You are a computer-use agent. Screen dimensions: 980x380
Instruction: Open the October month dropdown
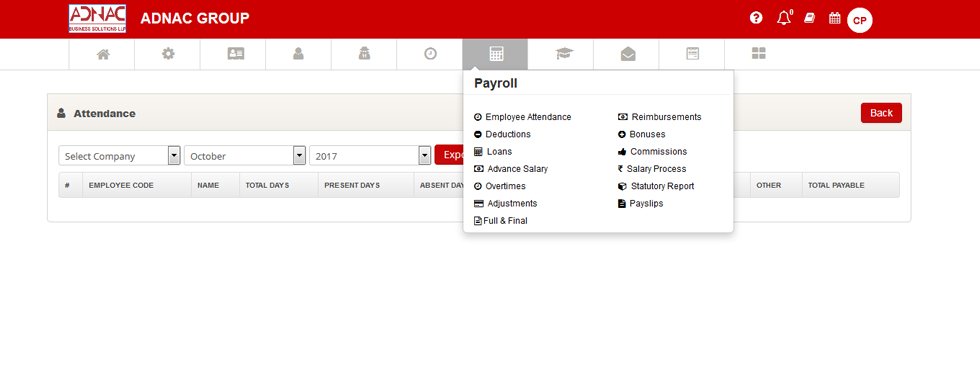coord(245,156)
